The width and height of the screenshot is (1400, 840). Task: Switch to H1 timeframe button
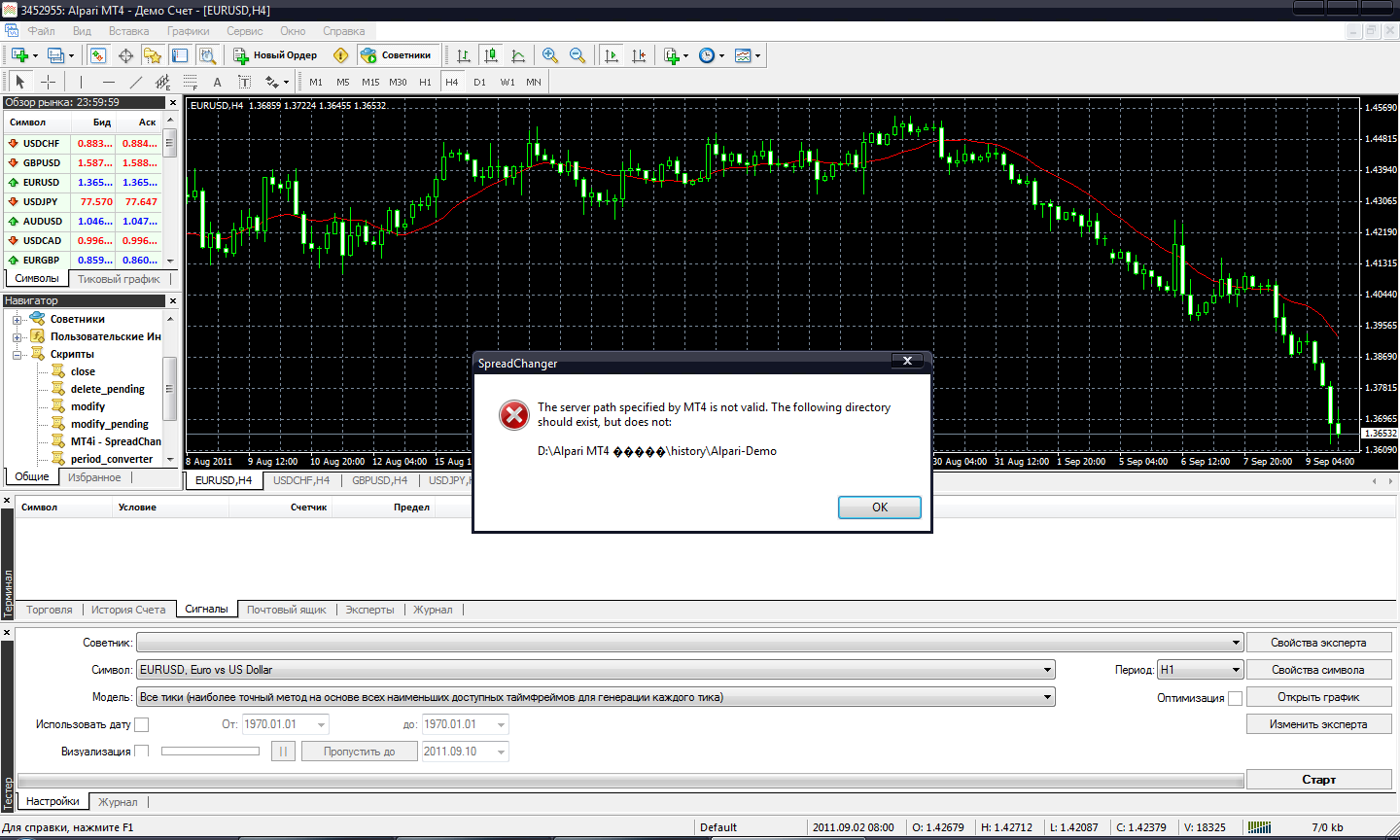pos(425,82)
